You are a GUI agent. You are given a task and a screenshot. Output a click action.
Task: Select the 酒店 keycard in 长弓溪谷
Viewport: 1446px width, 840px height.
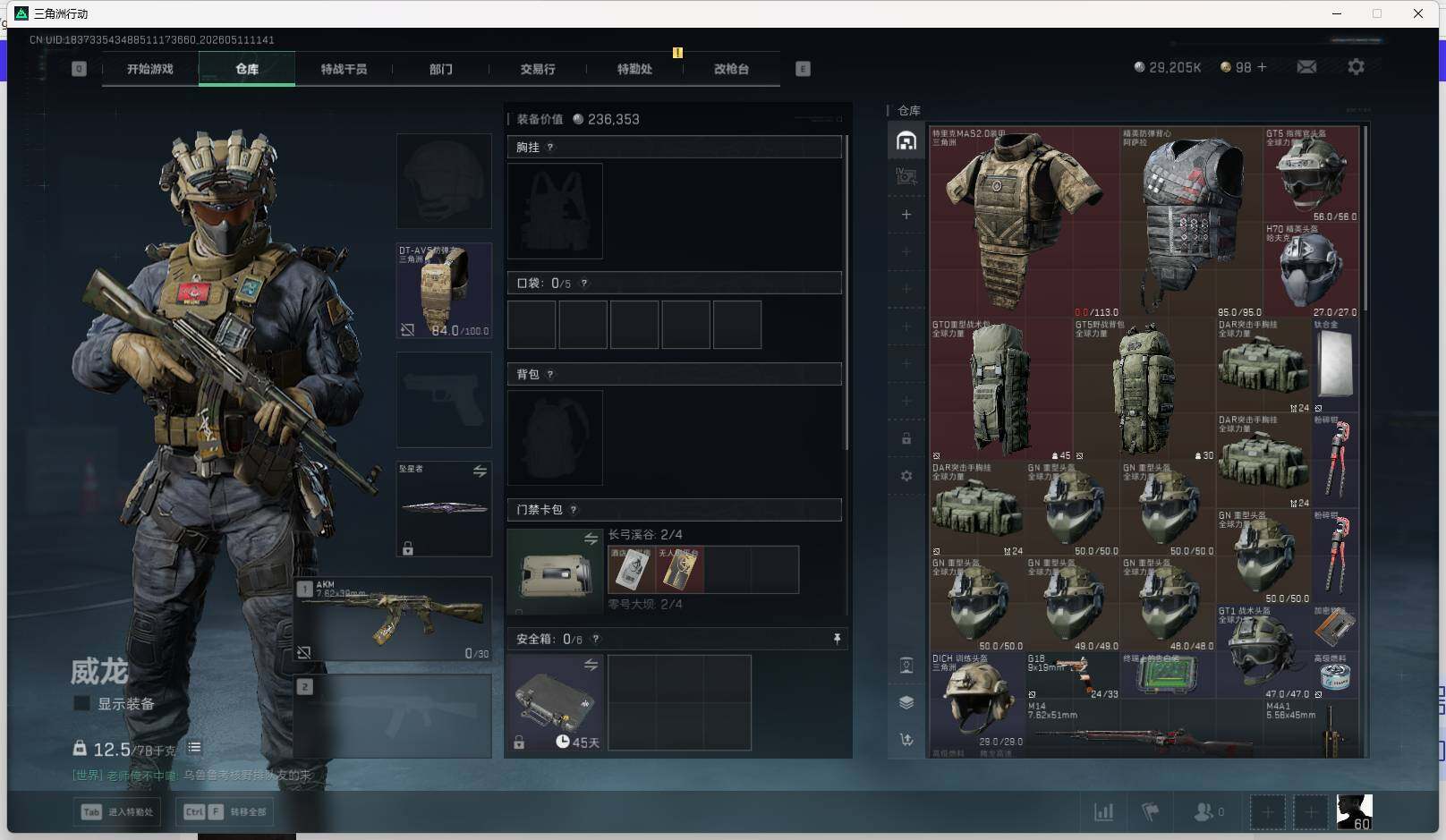coord(632,570)
